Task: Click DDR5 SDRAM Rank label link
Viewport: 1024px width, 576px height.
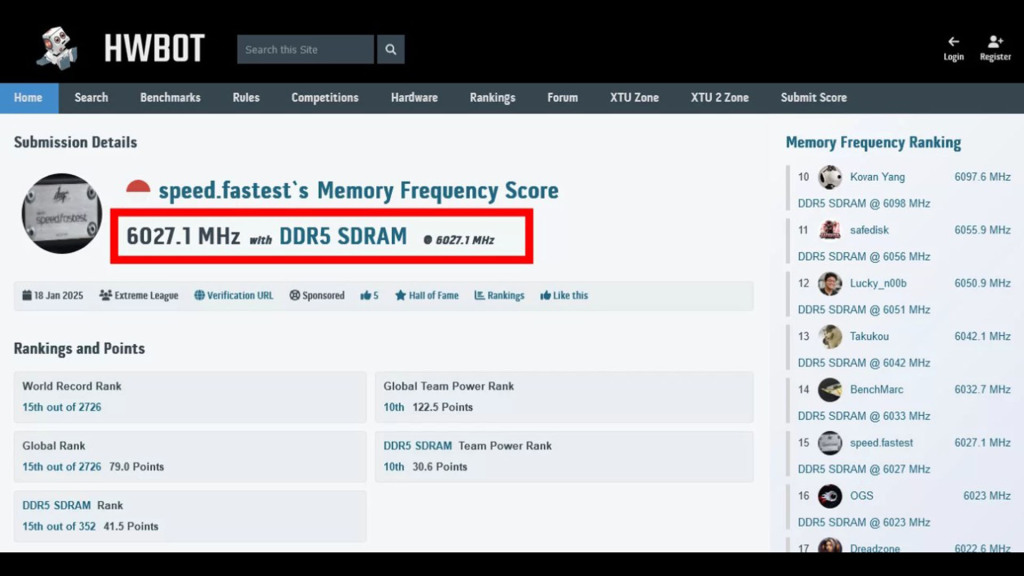Action: click(56, 505)
